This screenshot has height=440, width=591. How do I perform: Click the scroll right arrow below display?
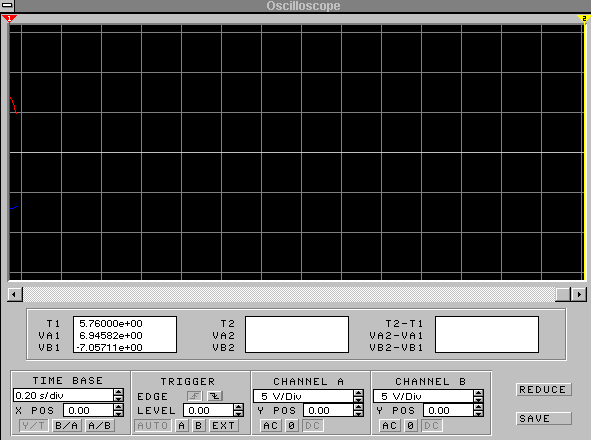point(579,294)
